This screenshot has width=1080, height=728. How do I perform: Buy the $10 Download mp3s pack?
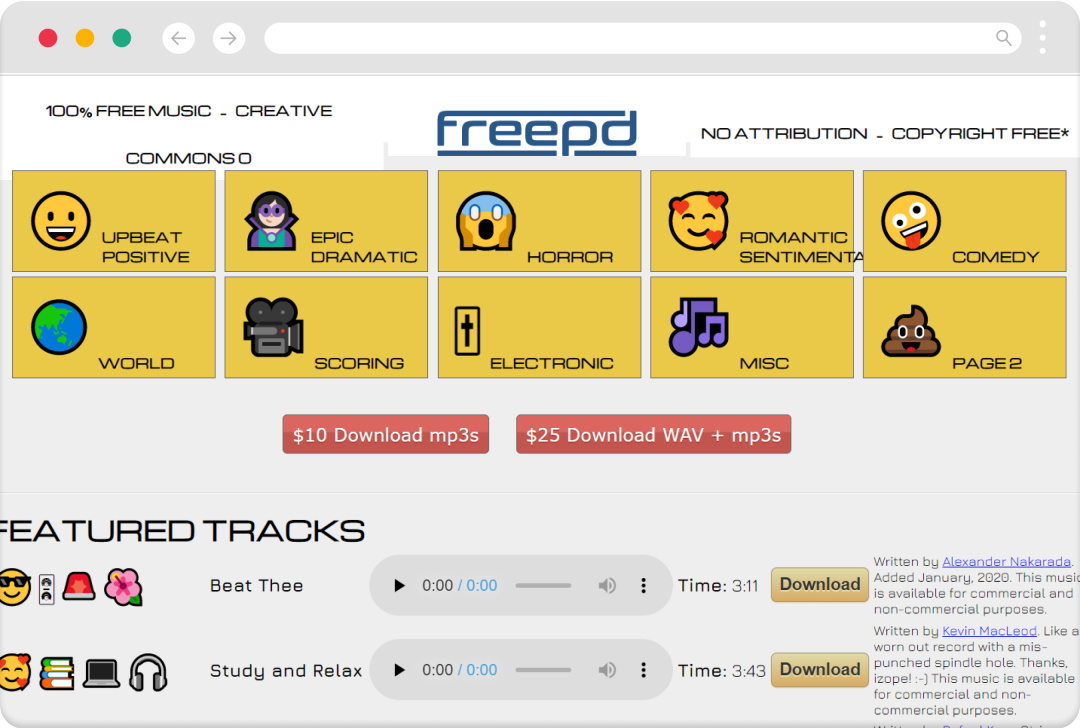pos(386,435)
